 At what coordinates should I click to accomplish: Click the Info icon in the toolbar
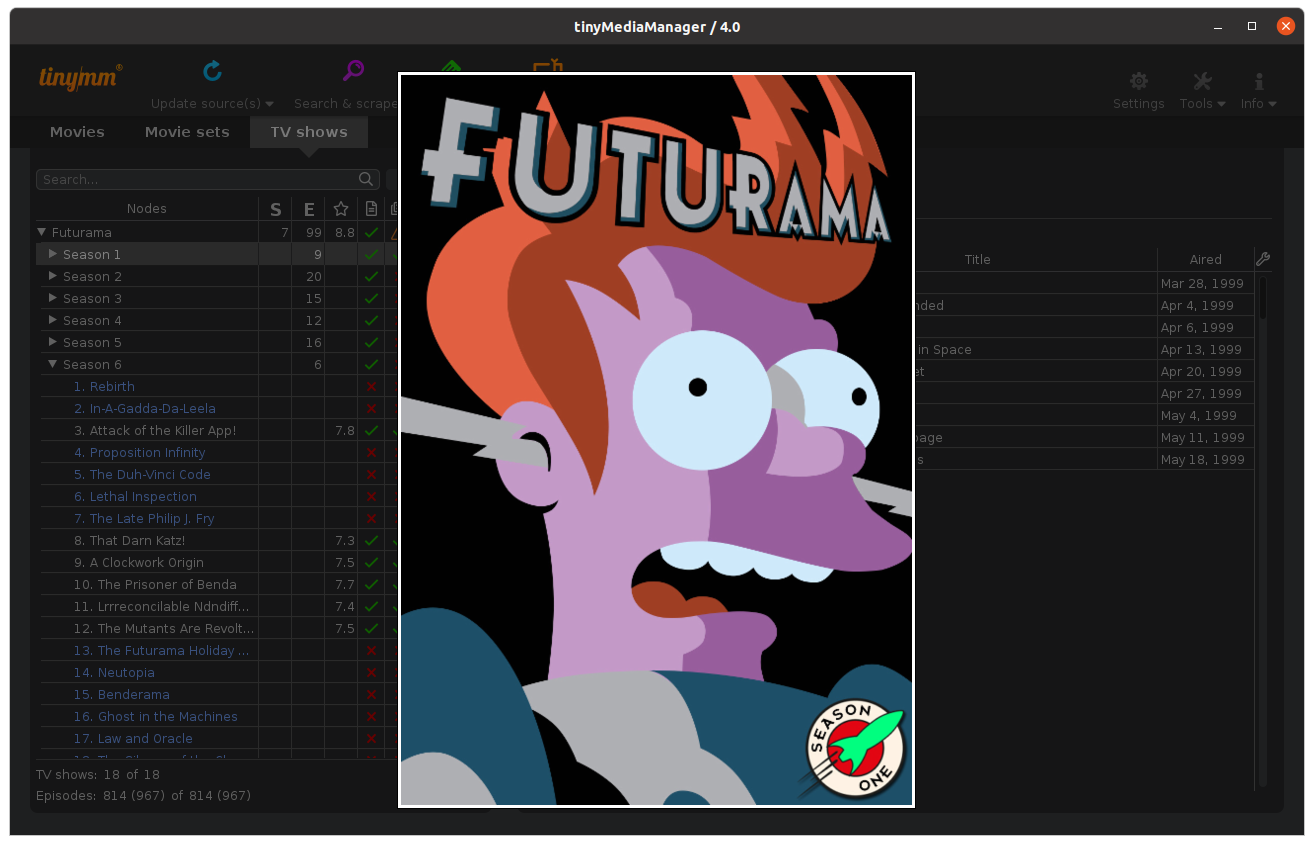1258,81
